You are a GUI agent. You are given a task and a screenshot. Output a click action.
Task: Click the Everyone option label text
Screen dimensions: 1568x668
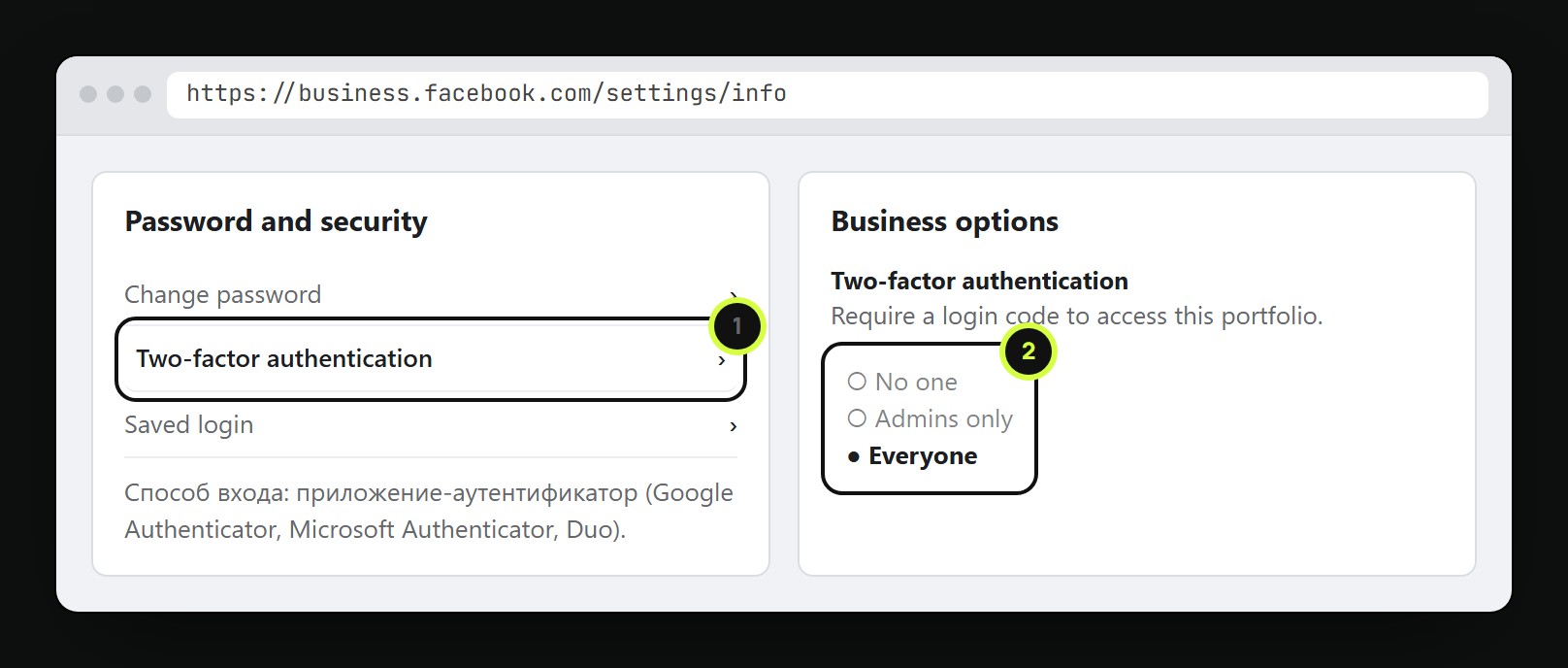click(923, 456)
